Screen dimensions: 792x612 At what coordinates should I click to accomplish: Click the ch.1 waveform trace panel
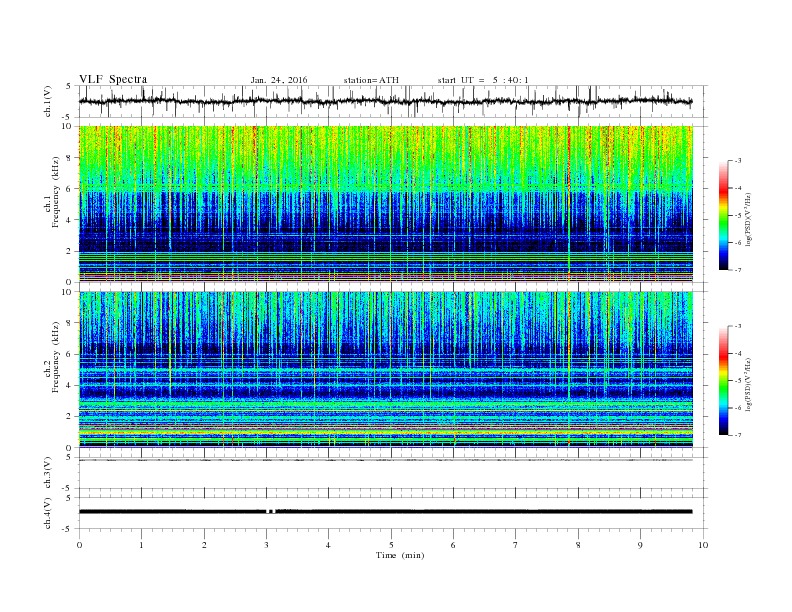pos(393,101)
